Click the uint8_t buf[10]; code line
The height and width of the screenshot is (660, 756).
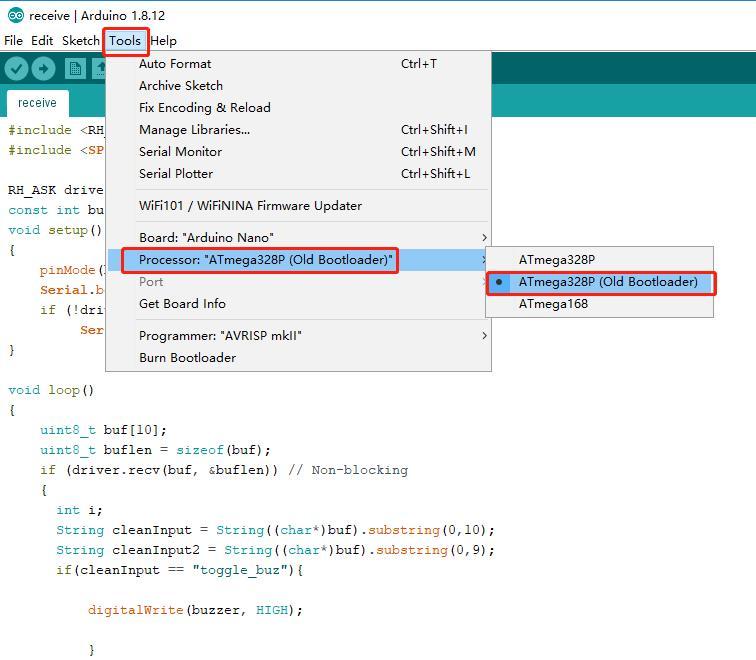[103, 430]
